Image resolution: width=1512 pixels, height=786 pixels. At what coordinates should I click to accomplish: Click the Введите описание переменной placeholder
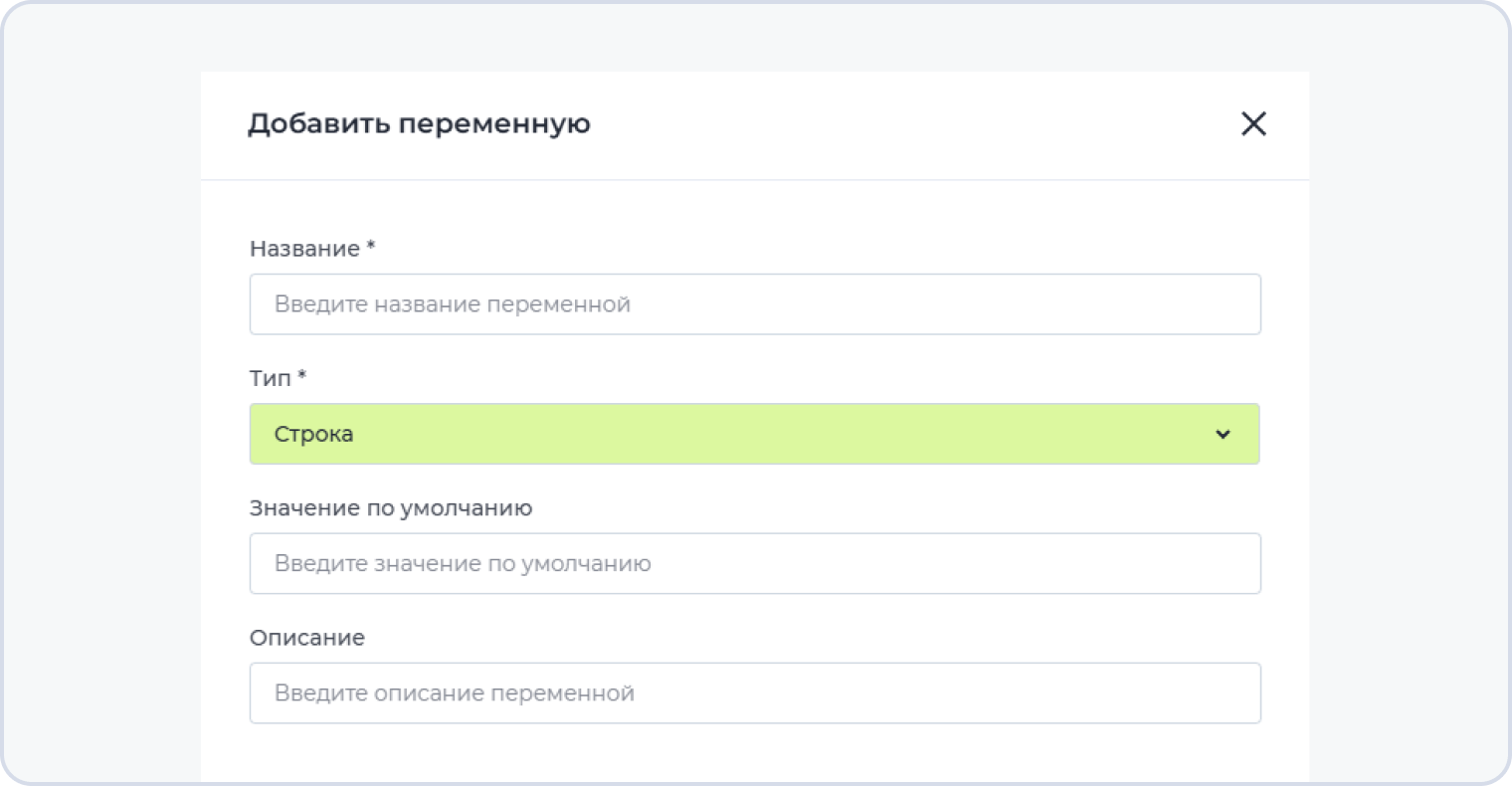coord(455,693)
